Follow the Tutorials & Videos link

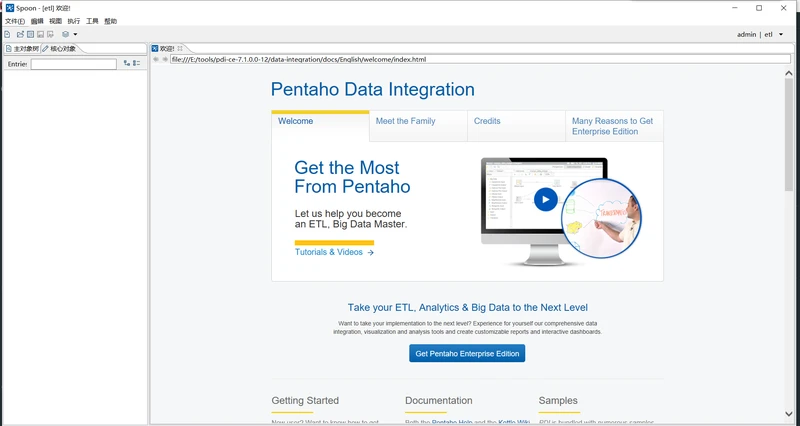334,252
